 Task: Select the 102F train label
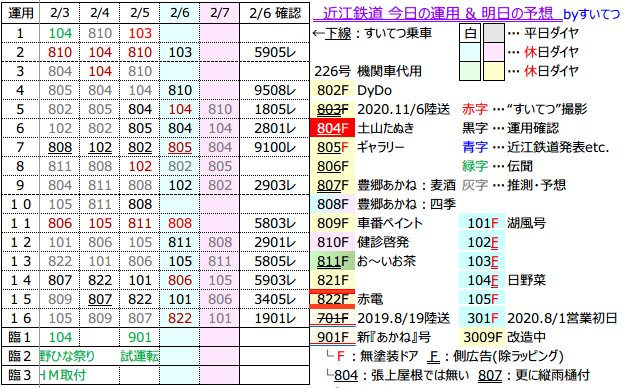483,242
